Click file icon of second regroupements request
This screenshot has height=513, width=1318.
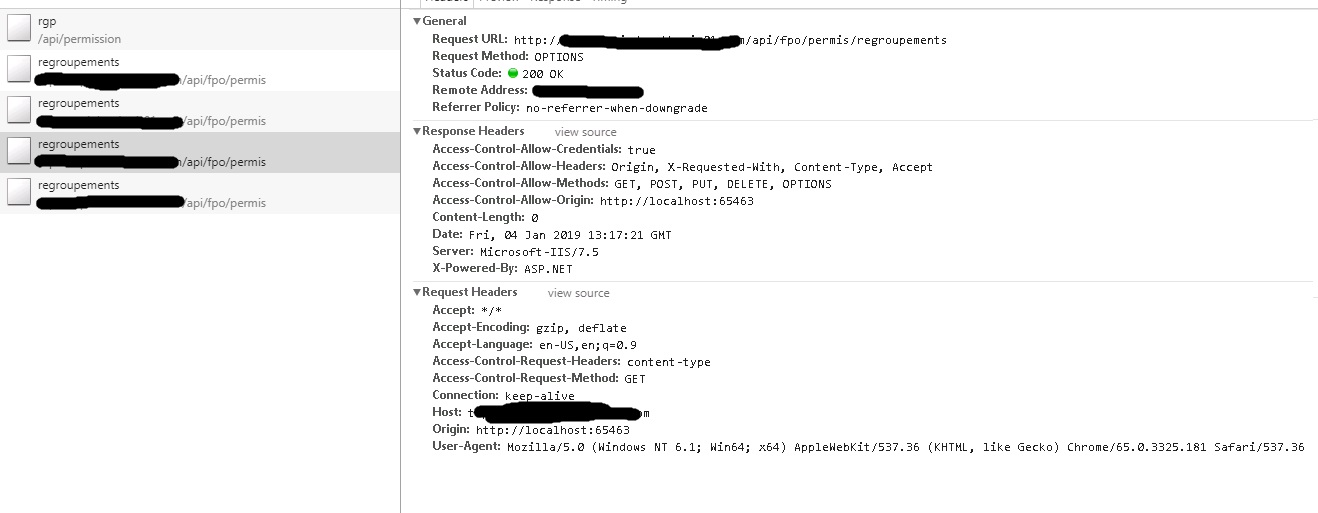pyautogui.click(x=18, y=111)
